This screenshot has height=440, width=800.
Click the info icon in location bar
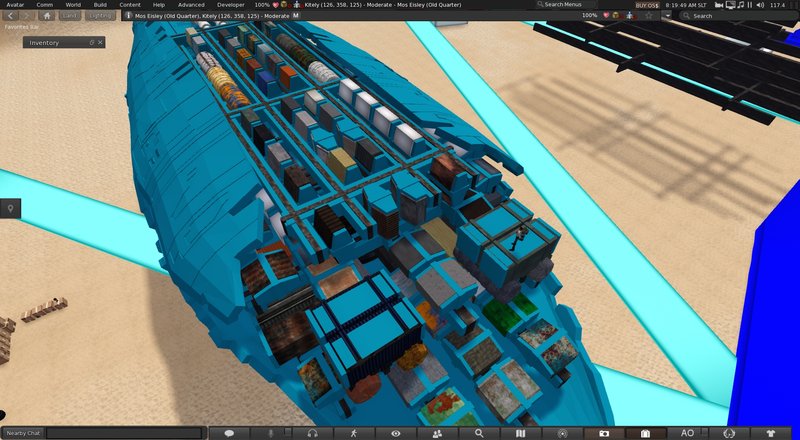[x=128, y=16]
